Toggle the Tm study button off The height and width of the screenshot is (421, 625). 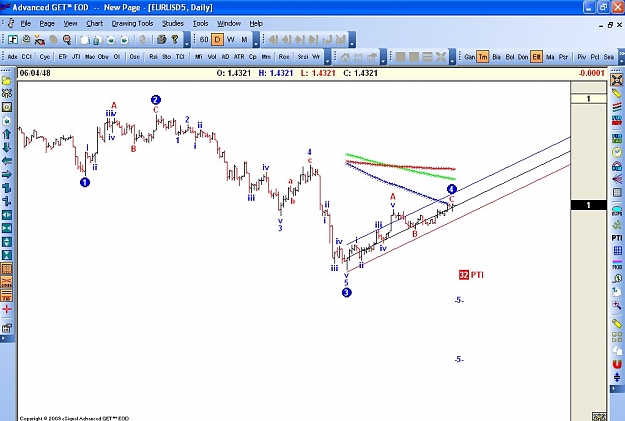[x=483, y=57]
